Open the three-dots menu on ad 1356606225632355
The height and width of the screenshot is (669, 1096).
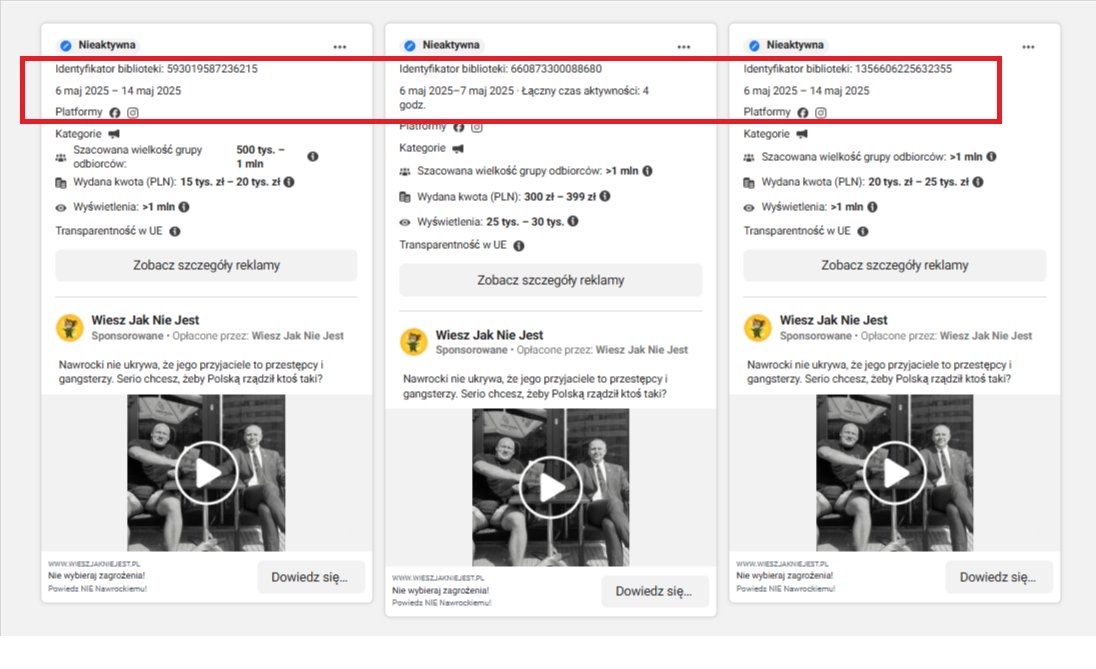point(1028,47)
